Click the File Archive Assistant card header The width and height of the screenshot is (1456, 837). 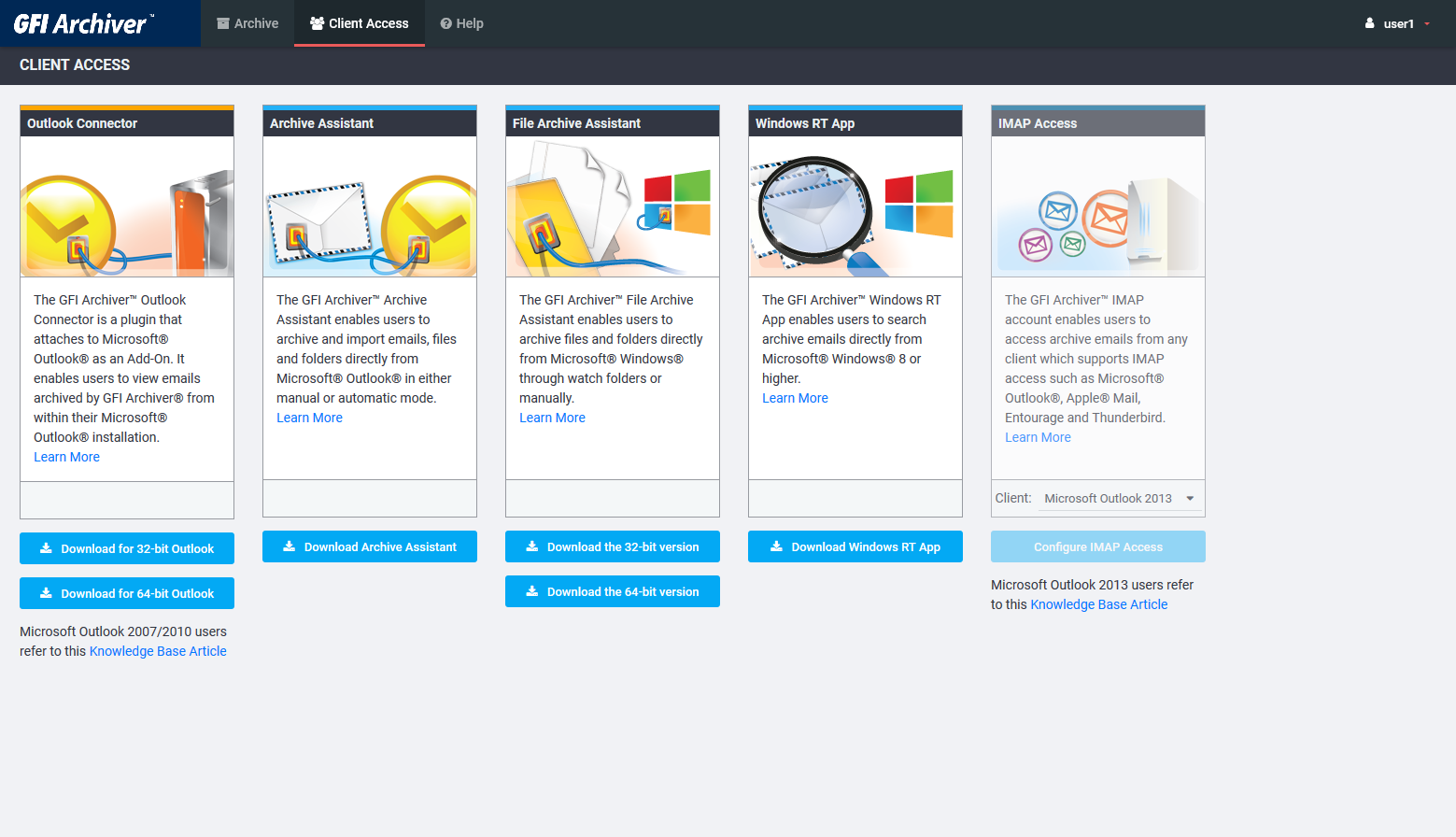point(613,123)
